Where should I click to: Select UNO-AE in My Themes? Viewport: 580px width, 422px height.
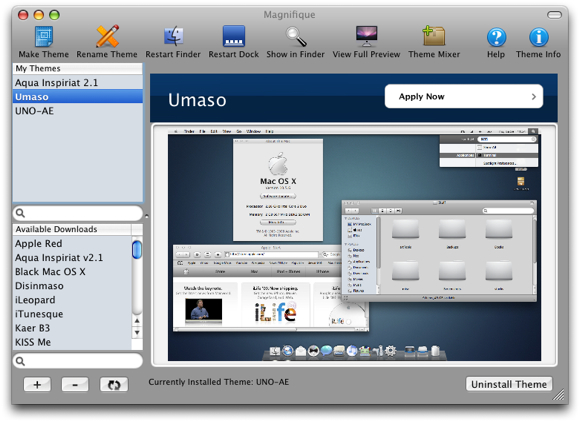click(x=78, y=111)
